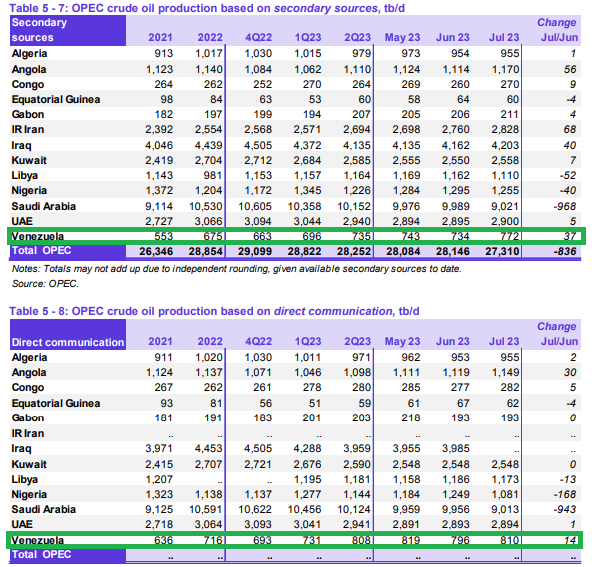Select Nigeria's change value -168
Viewport: 592px width, 567px height.
564,495
